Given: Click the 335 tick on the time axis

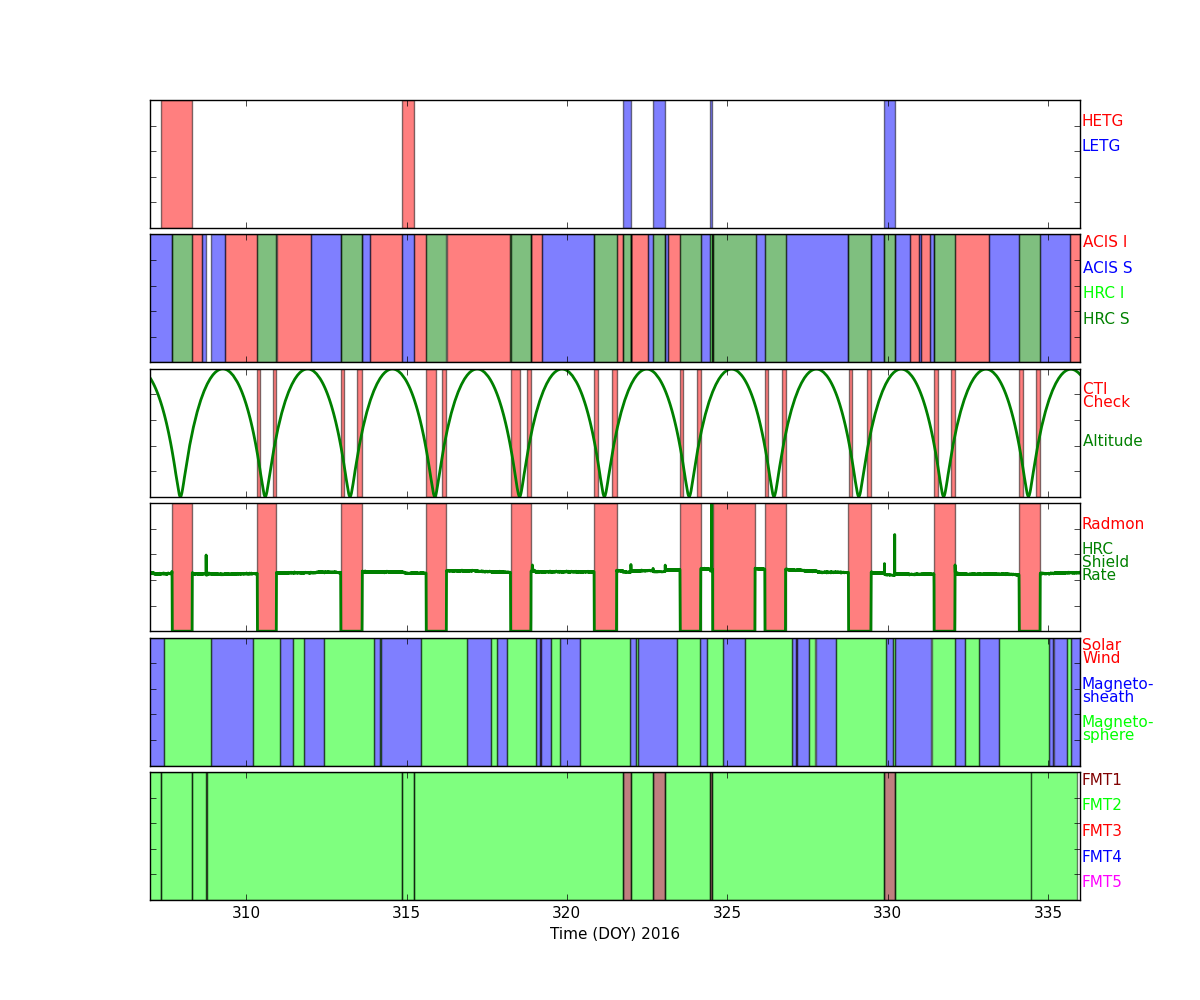Looking at the screenshot, I should coord(1047,912).
